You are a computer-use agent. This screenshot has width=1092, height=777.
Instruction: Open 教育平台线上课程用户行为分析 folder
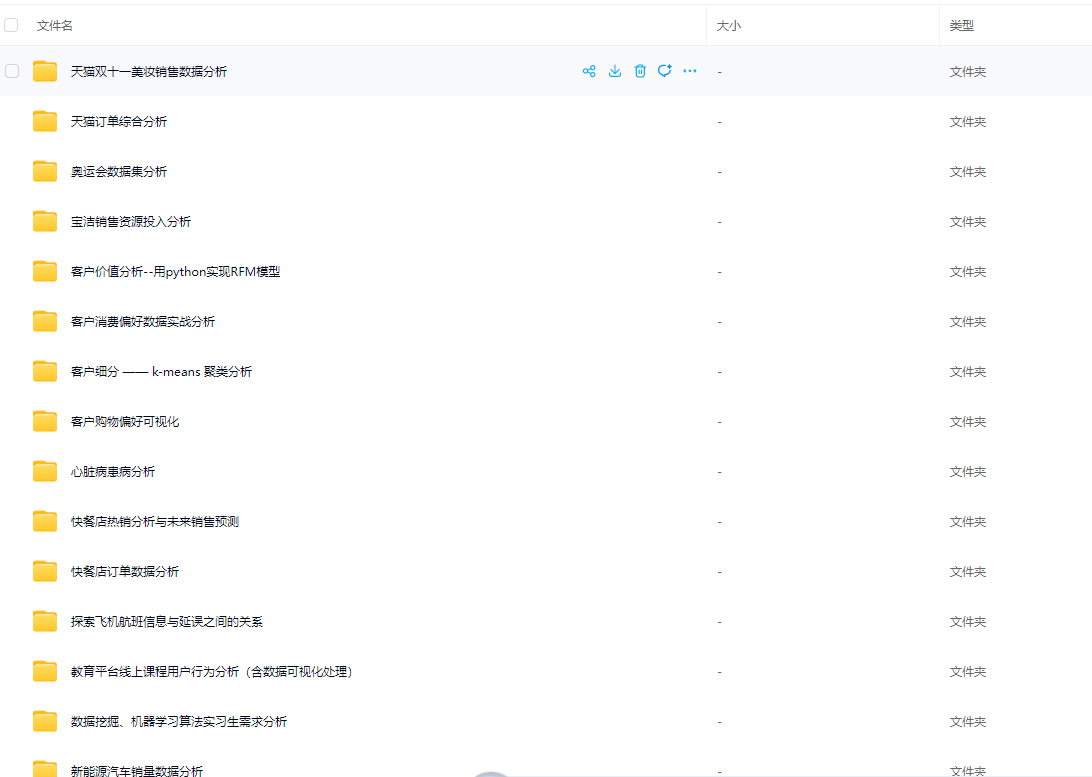[x=211, y=671]
